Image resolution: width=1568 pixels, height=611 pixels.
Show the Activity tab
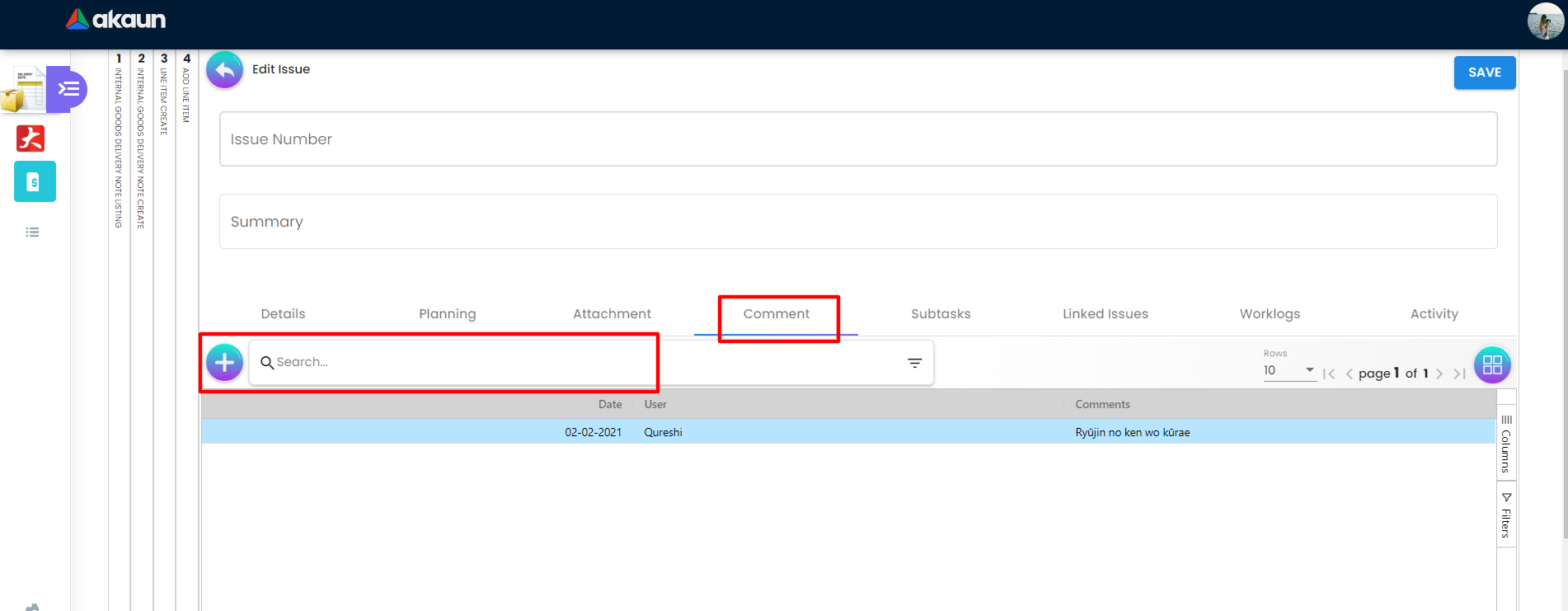(x=1434, y=313)
